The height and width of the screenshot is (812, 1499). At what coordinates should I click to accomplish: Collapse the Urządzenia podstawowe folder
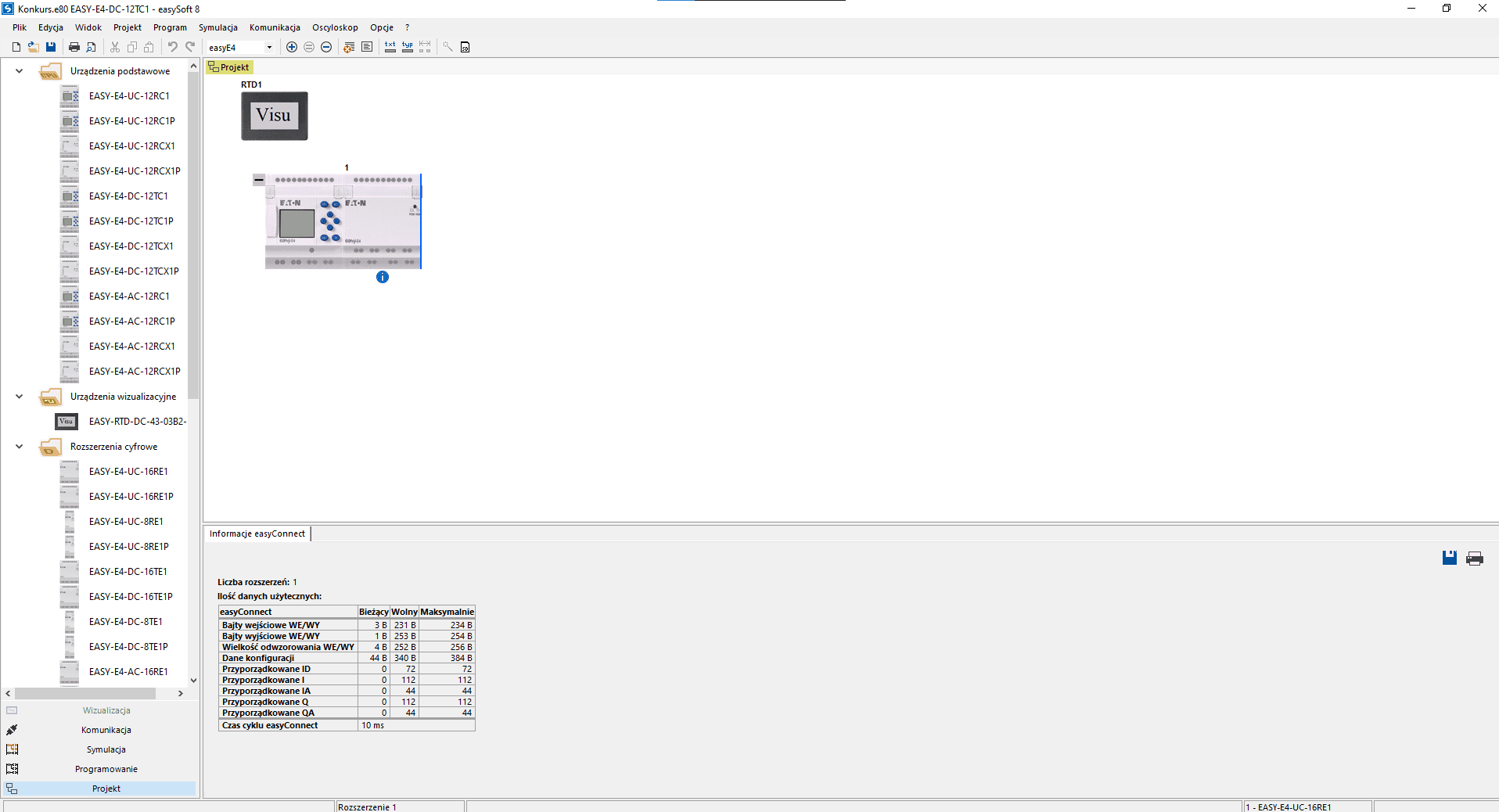pyautogui.click(x=20, y=71)
